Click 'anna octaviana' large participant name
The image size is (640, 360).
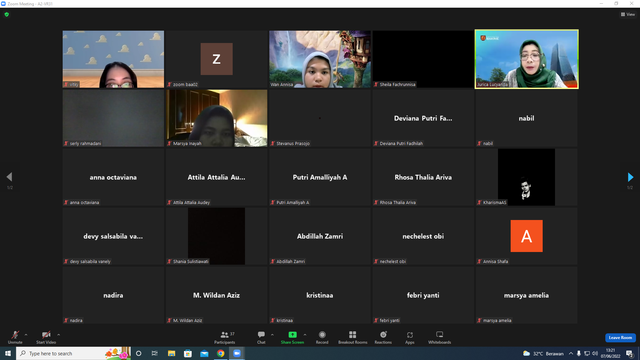tap(113, 177)
